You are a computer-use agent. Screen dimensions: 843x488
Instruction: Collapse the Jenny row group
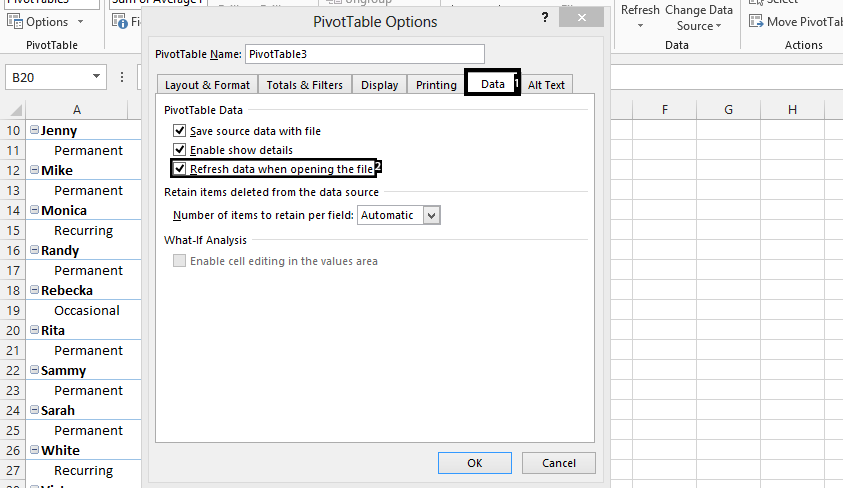pos(34,130)
